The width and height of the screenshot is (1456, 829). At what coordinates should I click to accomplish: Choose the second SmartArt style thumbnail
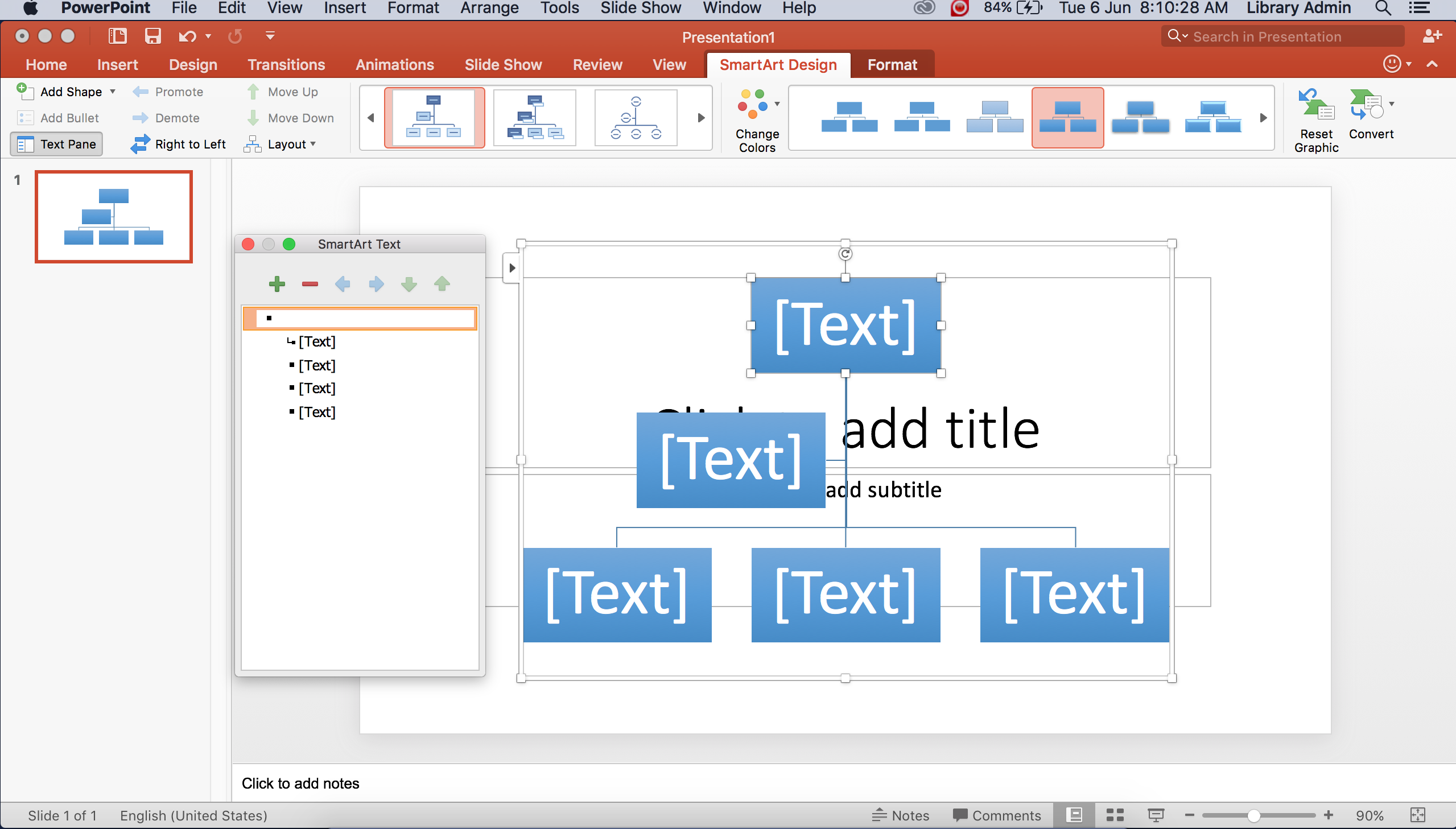point(922,117)
